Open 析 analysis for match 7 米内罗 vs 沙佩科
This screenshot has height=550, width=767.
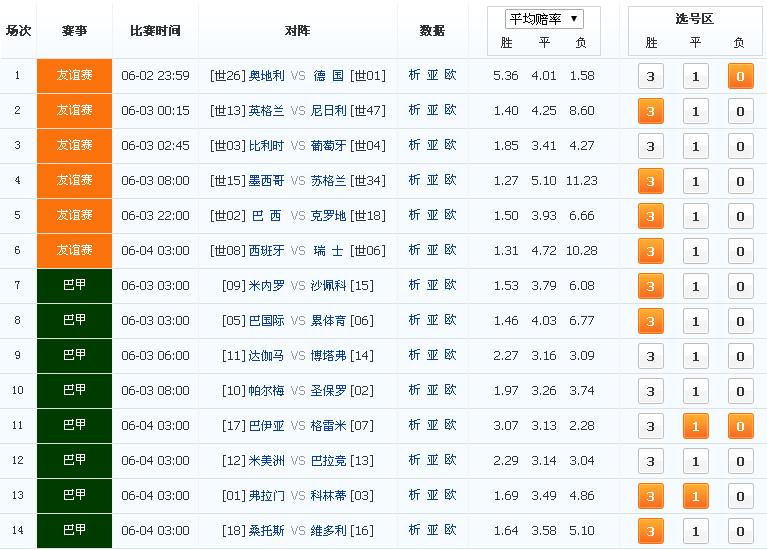coord(414,285)
